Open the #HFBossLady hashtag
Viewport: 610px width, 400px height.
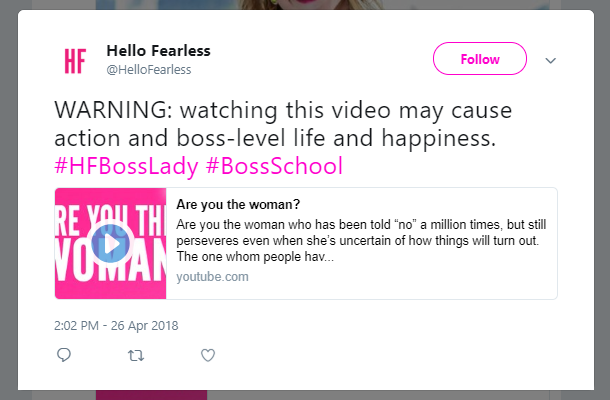pos(126,166)
